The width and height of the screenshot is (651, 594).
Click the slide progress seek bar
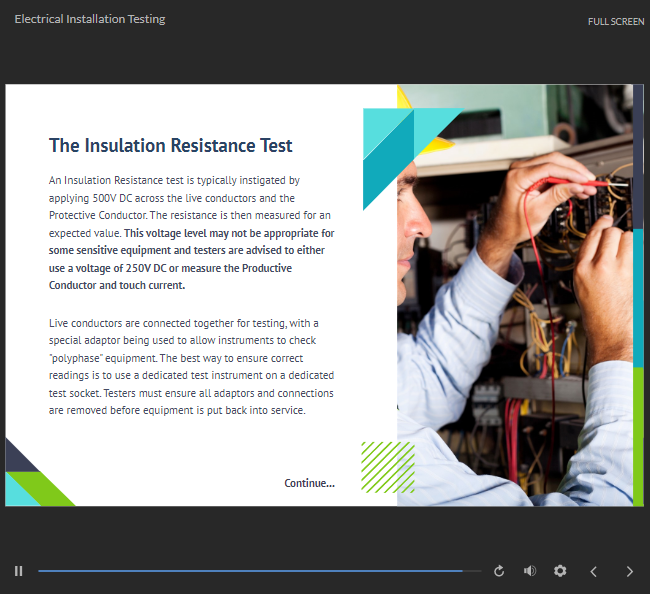(250, 571)
